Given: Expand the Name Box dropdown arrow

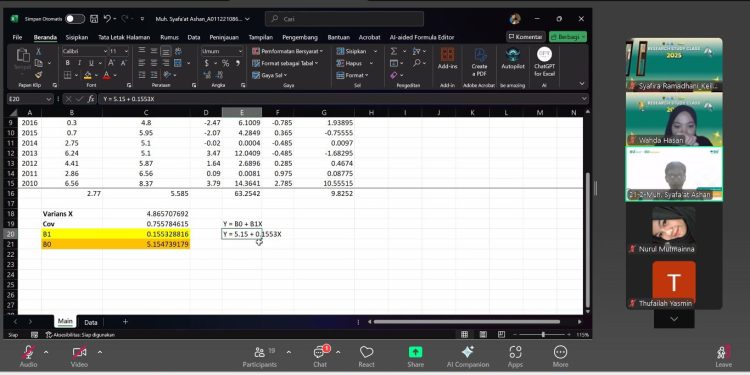Looking at the screenshot, I should [x=48, y=99].
